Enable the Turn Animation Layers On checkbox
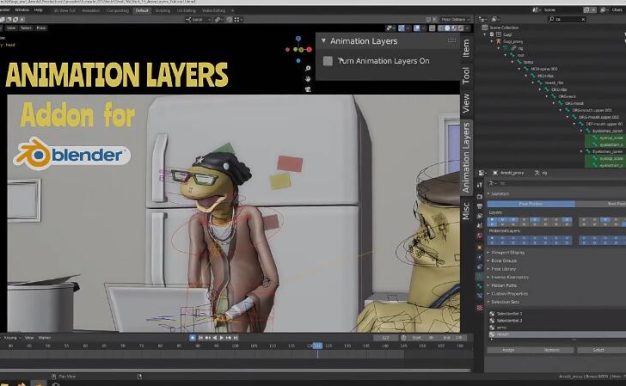The height and width of the screenshot is (386, 626). 328,61
